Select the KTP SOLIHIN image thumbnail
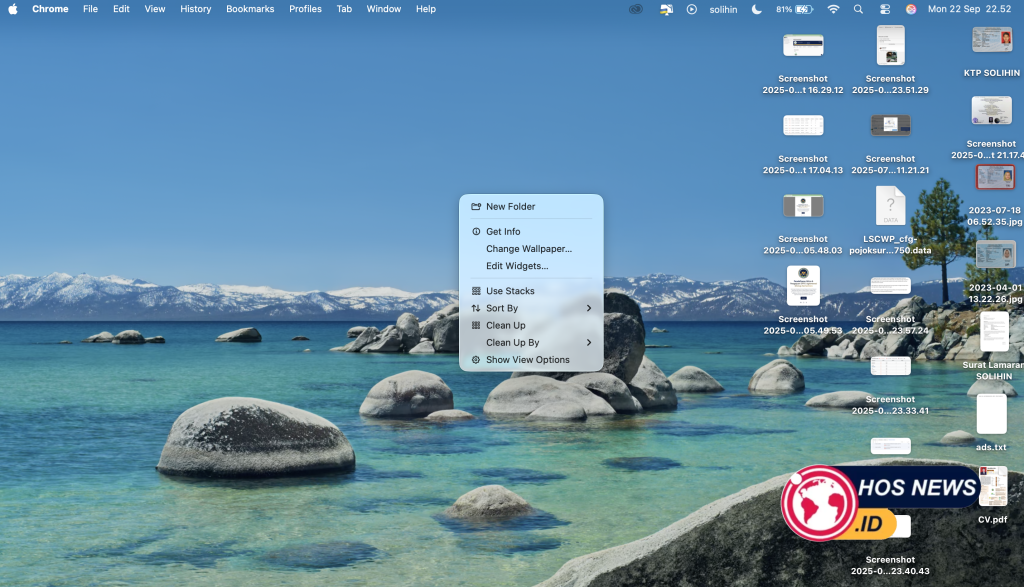This screenshot has height=587, width=1024. pos(992,40)
